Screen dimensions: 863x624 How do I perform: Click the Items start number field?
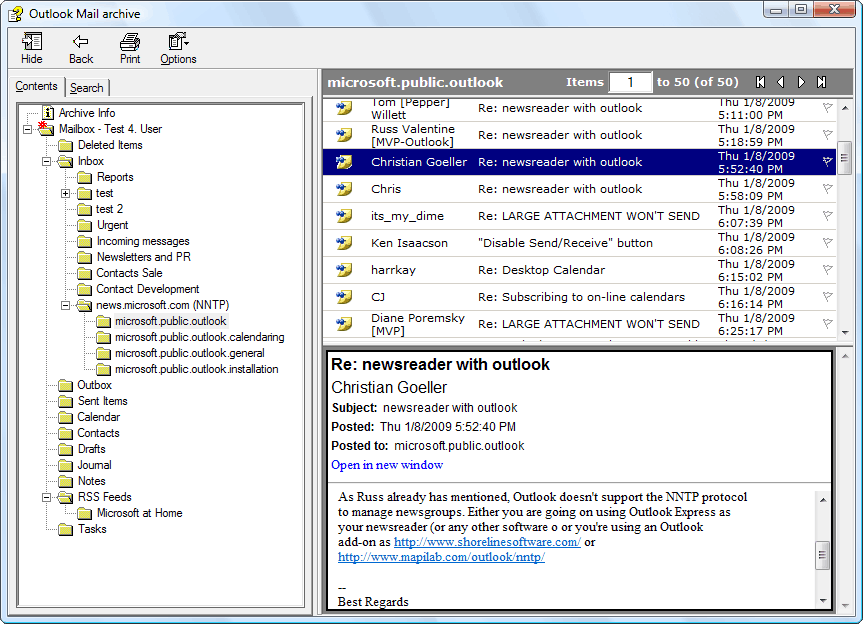pyautogui.click(x=630, y=82)
